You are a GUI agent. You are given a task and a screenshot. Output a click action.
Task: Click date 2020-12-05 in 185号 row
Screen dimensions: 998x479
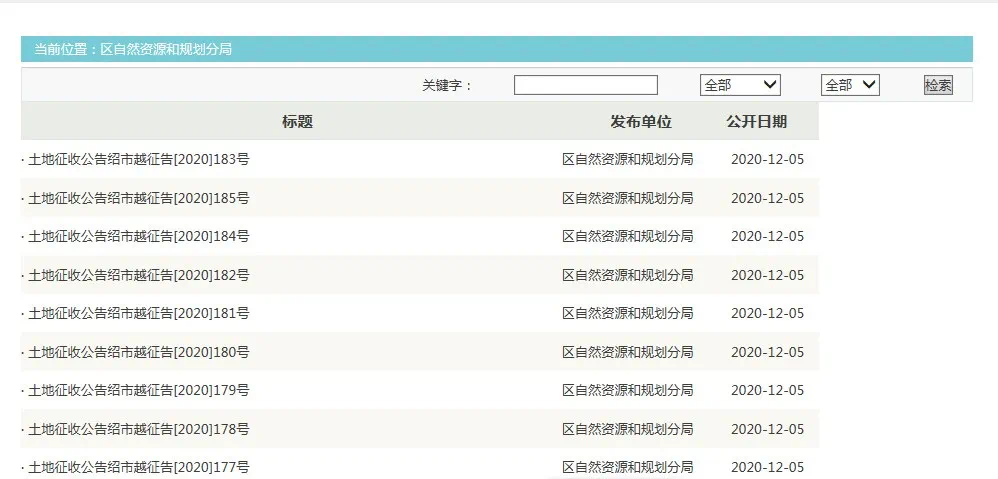pos(768,198)
